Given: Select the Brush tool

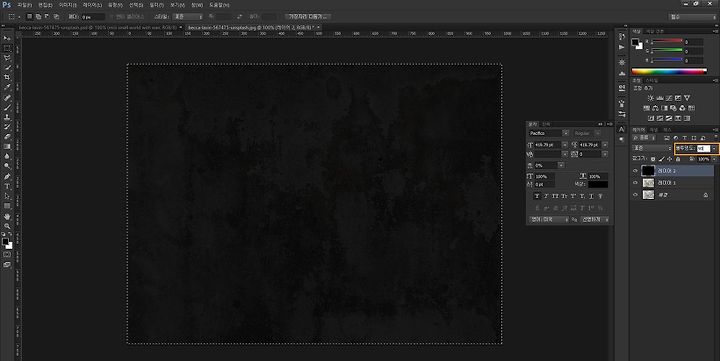Looking at the screenshot, I should click(7, 107).
